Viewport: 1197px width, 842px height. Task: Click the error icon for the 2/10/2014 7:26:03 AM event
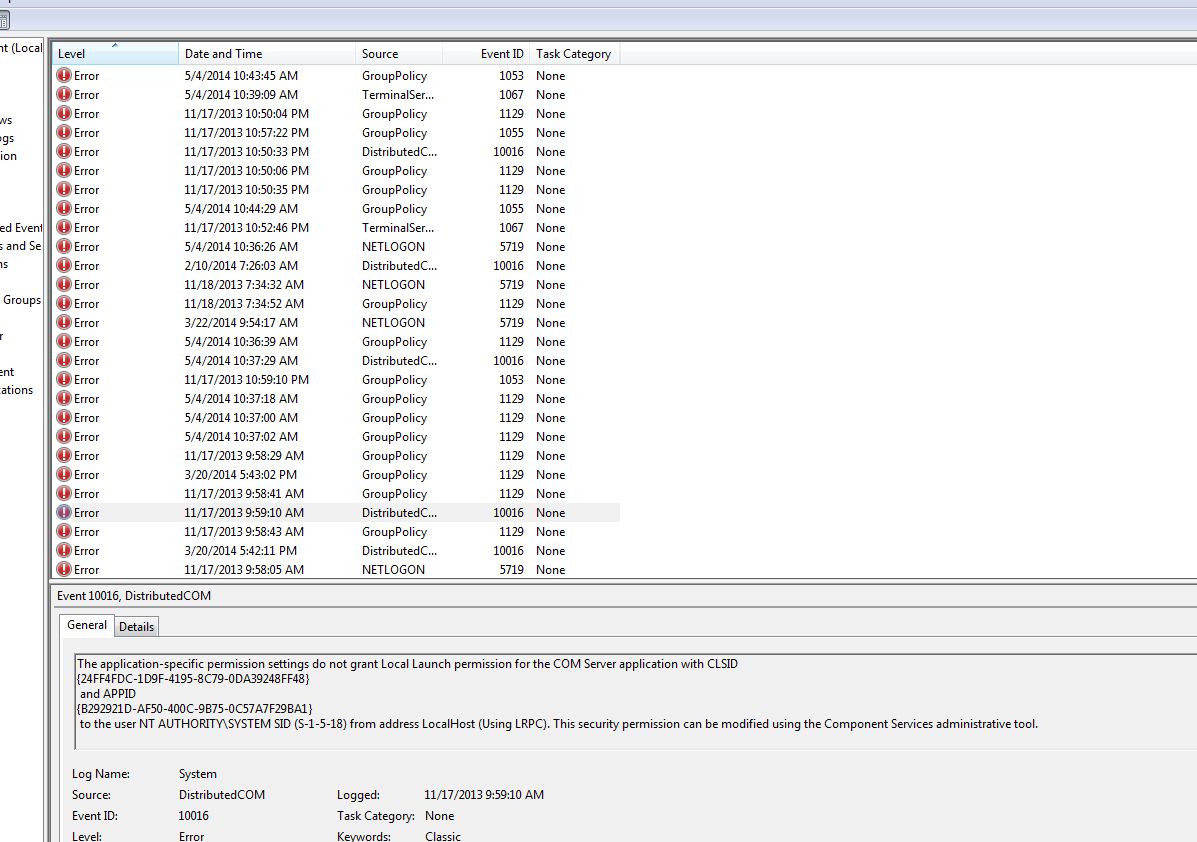pos(64,266)
